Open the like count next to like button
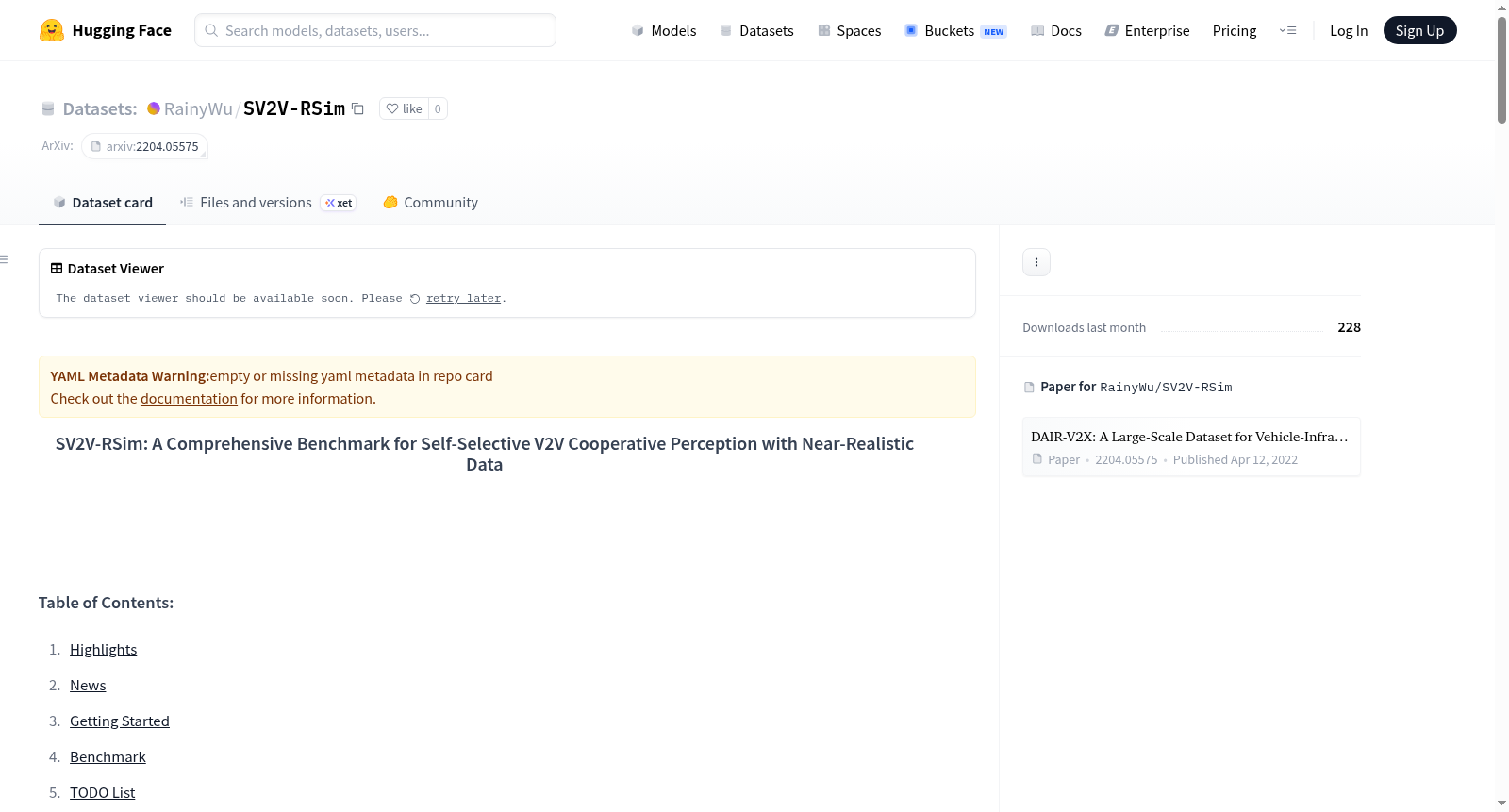Image resolution: width=1509 pixels, height=812 pixels. [438, 108]
